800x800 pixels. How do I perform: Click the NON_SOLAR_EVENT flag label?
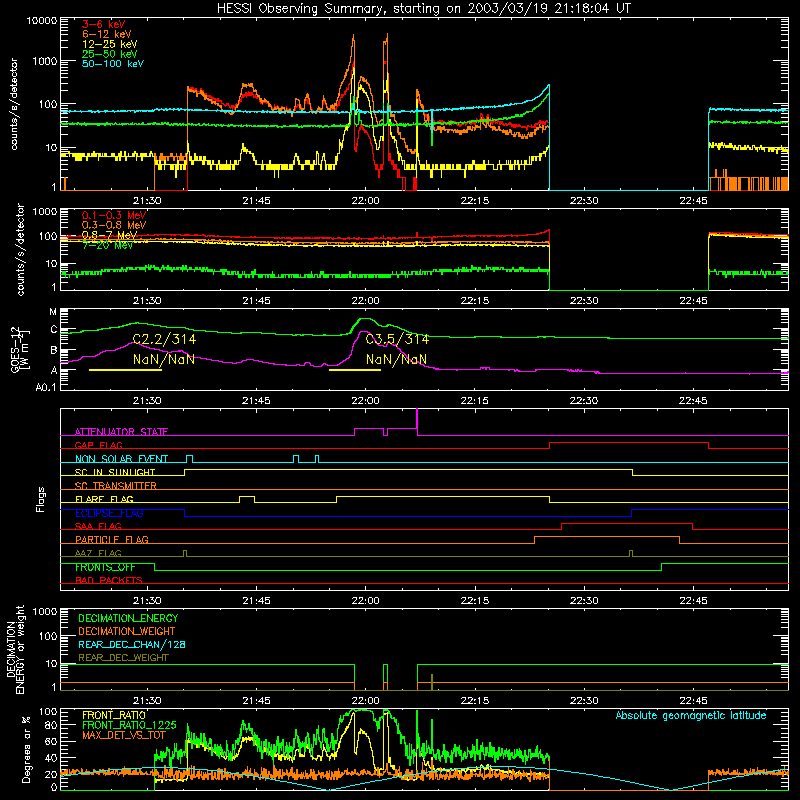point(121,459)
